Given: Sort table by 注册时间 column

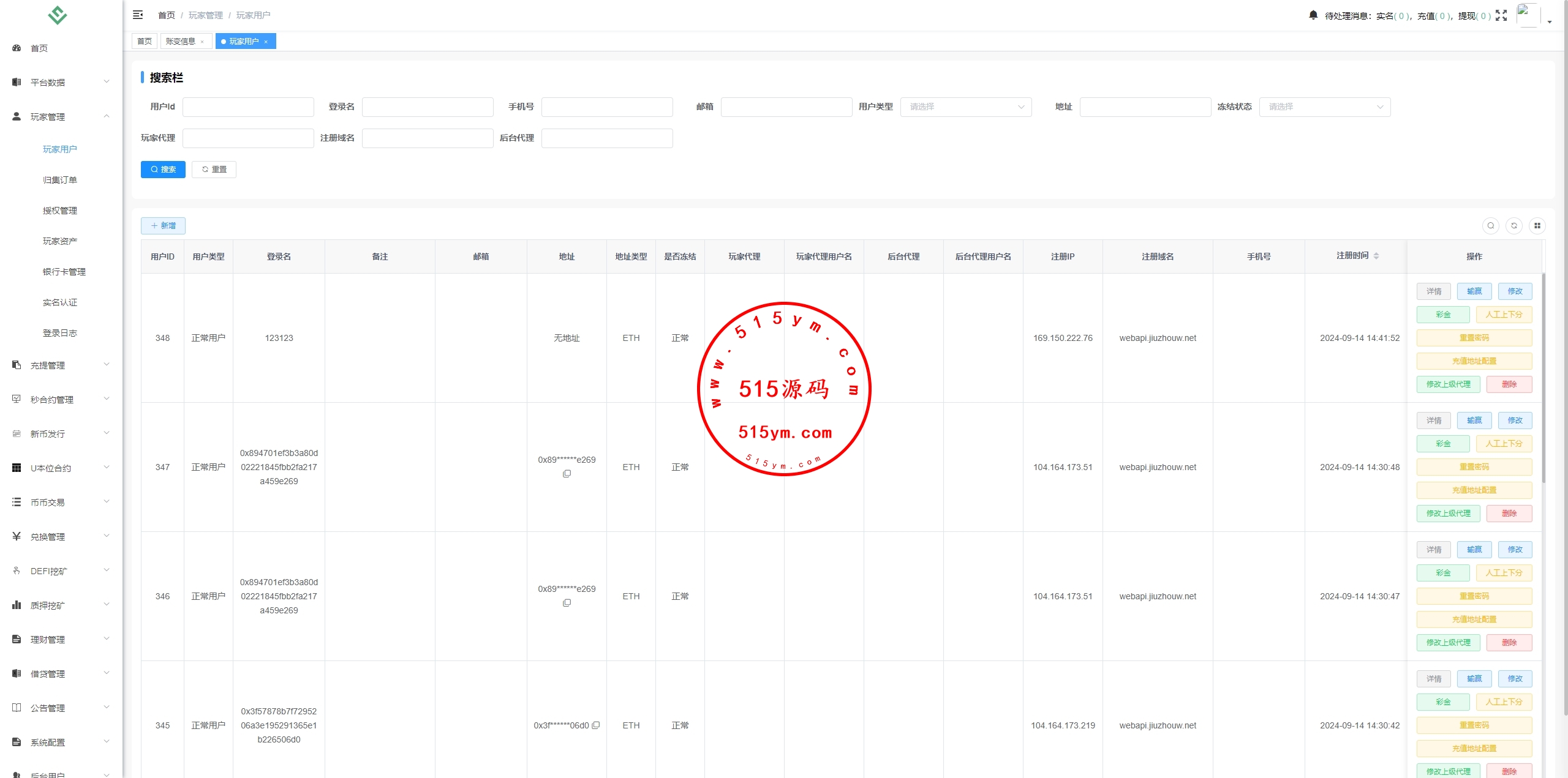Looking at the screenshot, I should tap(1376, 256).
